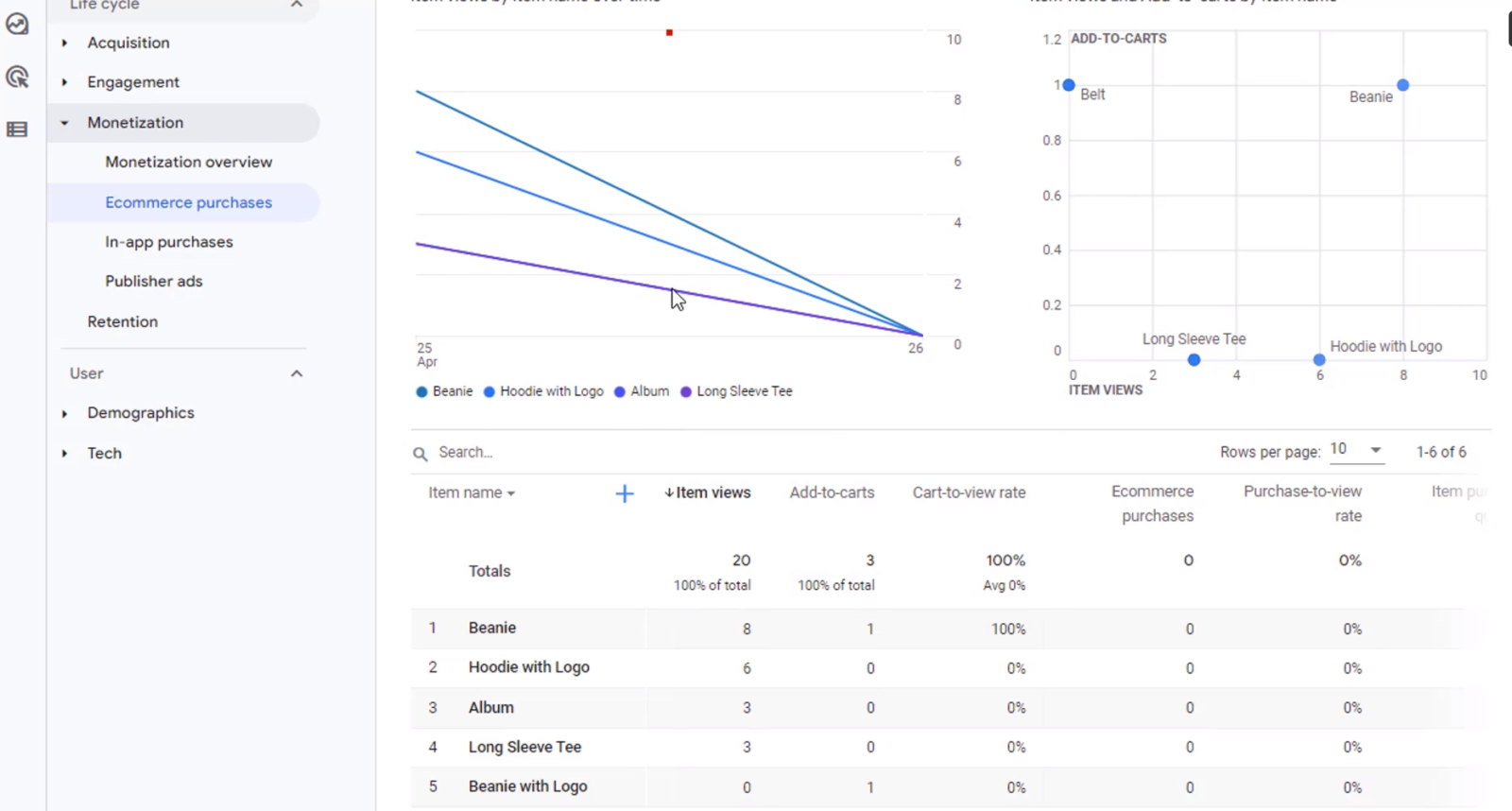This screenshot has width=1512, height=811.
Task: Toggle the Beanie legend dot
Action: 421,391
